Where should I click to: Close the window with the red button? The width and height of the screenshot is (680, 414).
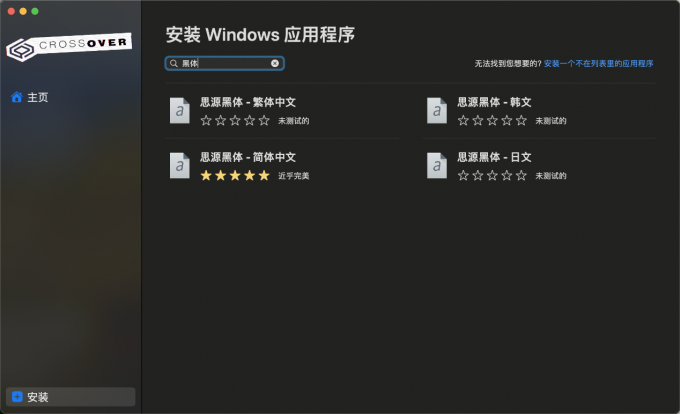point(11,11)
